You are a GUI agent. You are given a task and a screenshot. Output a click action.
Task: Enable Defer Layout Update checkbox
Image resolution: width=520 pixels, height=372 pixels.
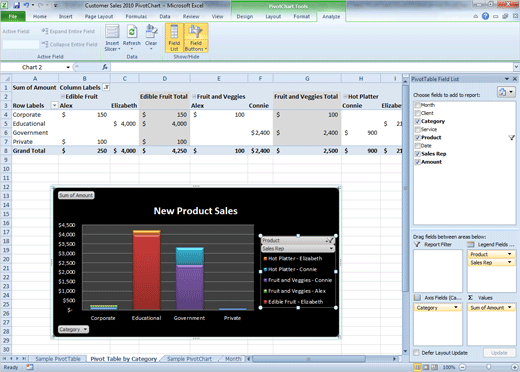(416, 353)
